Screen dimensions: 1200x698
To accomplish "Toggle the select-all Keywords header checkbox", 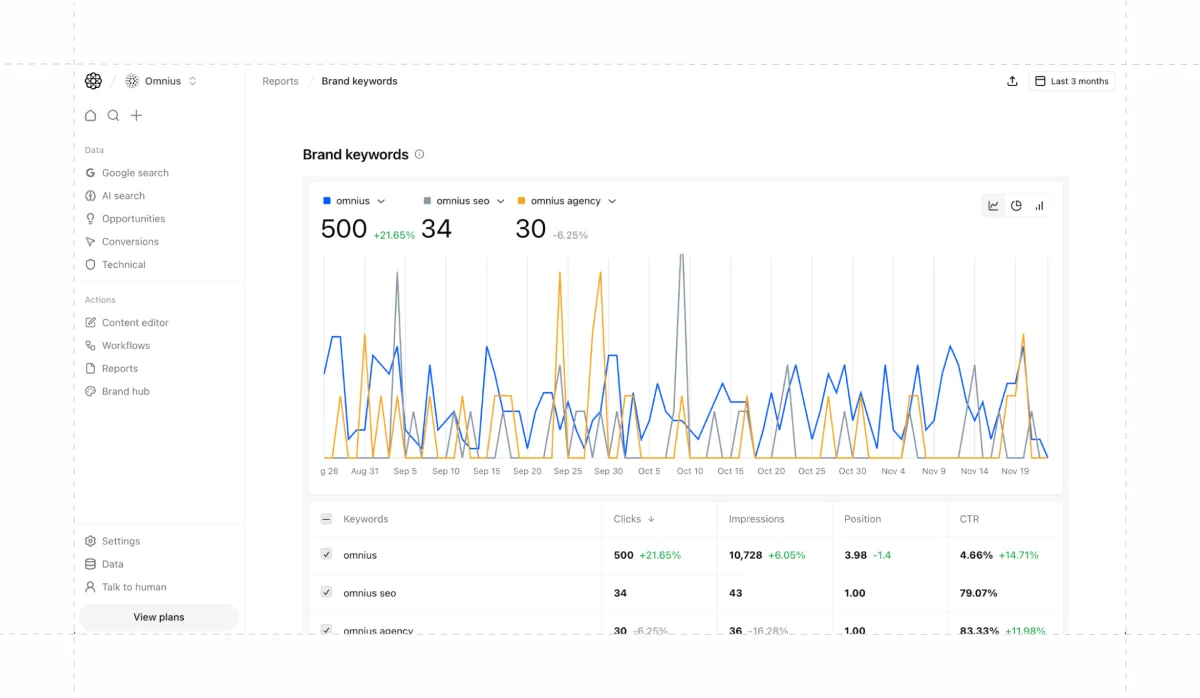I will click(x=326, y=519).
